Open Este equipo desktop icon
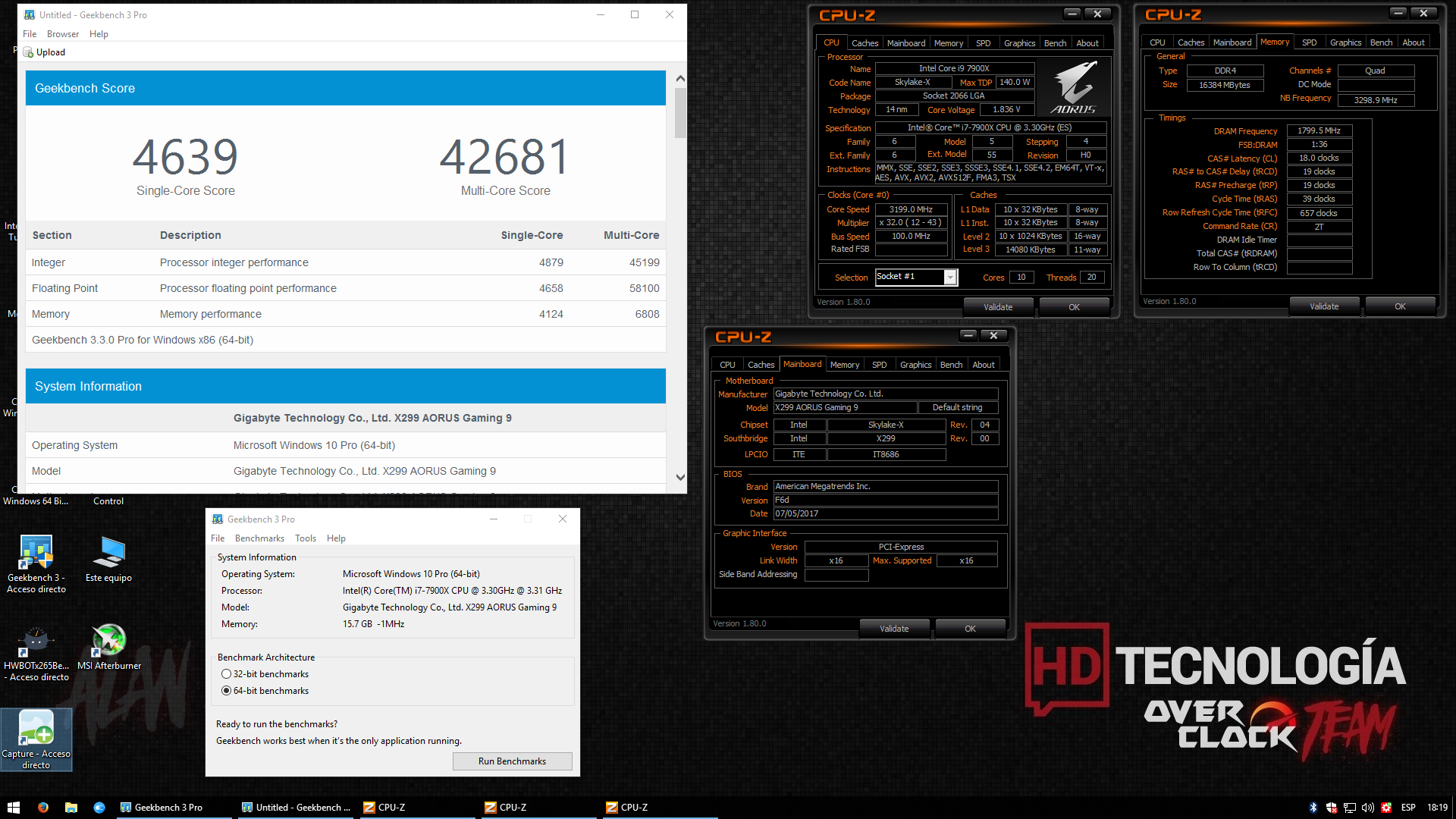This screenshot has width=1456, height=819. tap(108, 552)
